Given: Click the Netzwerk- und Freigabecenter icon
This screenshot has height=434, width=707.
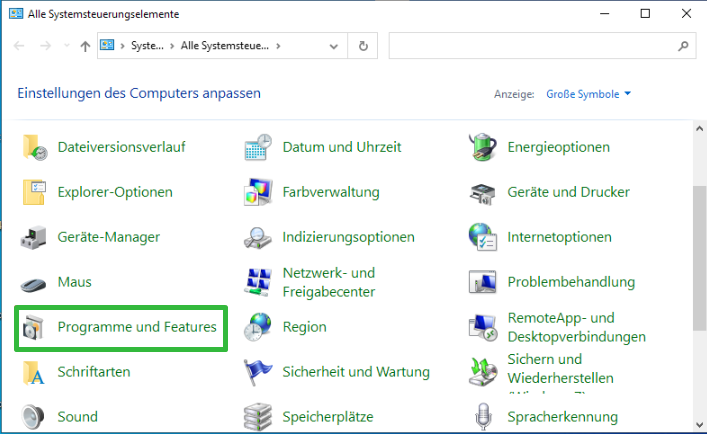Looking at the screenshot, I should pyautogui.click(x=258, y=283).
